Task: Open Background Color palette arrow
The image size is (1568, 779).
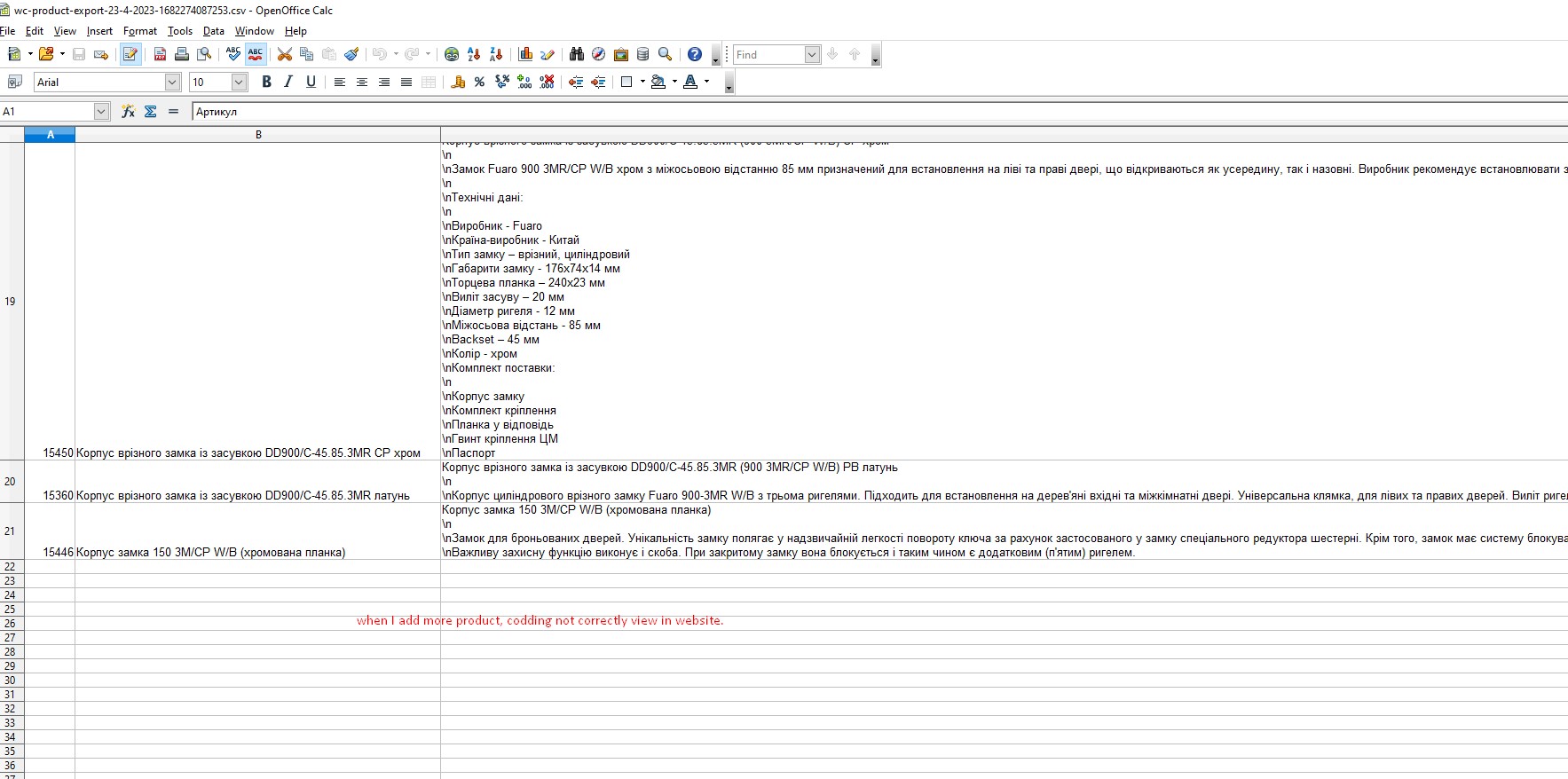Action: pos(674,82)
